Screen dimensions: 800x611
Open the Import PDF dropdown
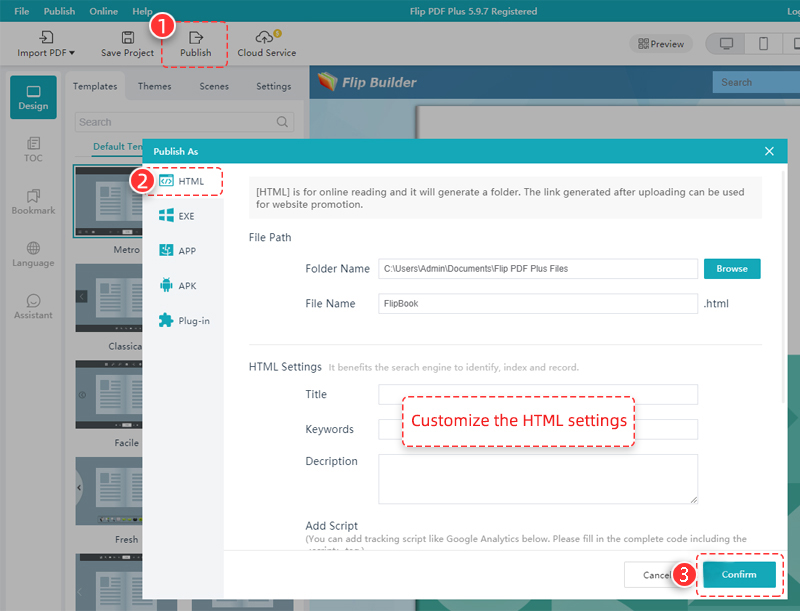46,44
